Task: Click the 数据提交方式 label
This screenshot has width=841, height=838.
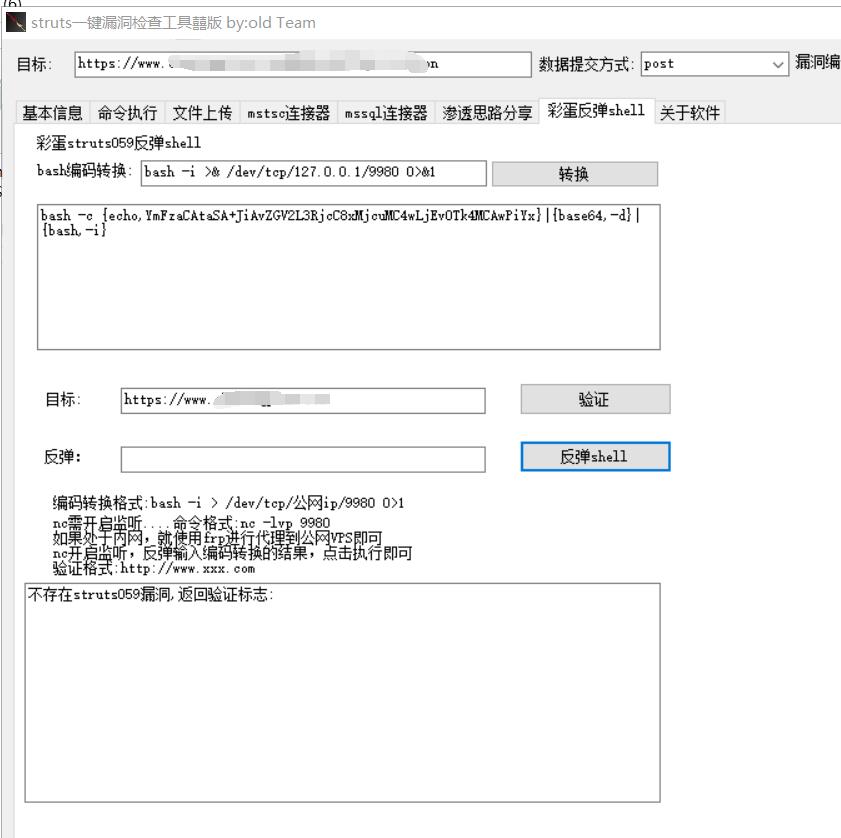Action: tap(586, 64)
